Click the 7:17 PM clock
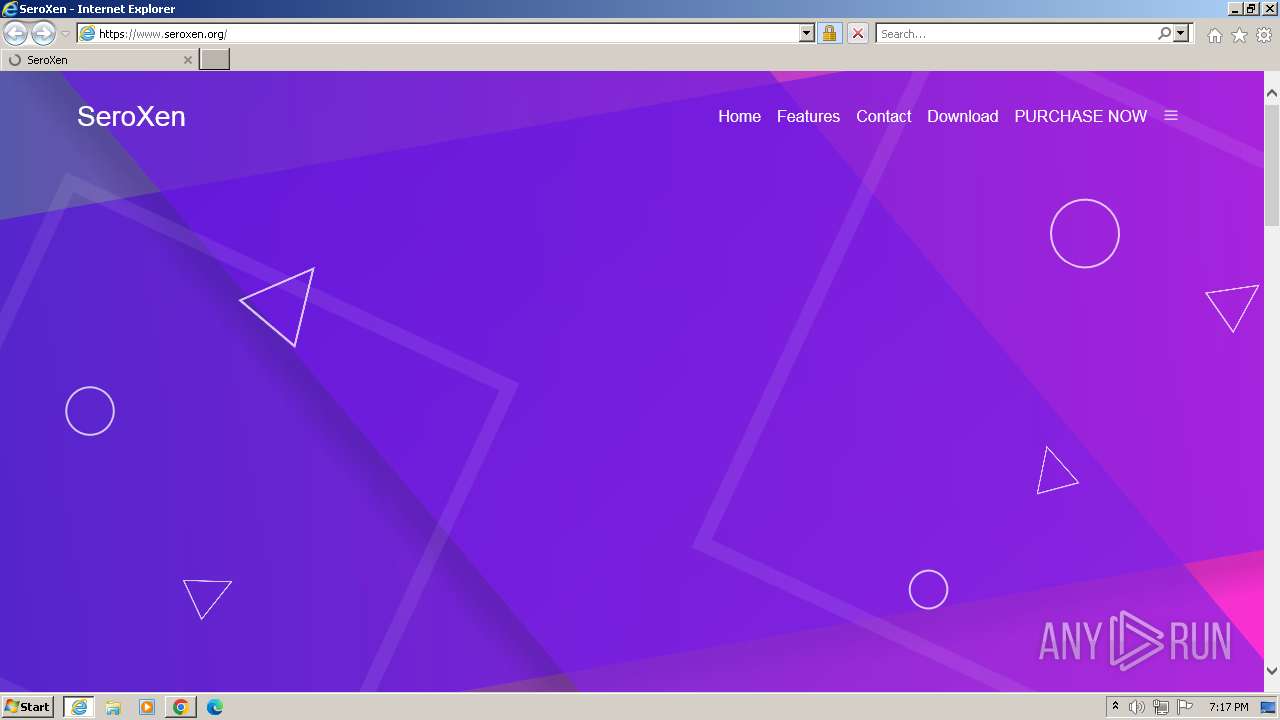The height and width of the screenshot is (720, 1280). pyautogui.click(x=1228, y=707)
